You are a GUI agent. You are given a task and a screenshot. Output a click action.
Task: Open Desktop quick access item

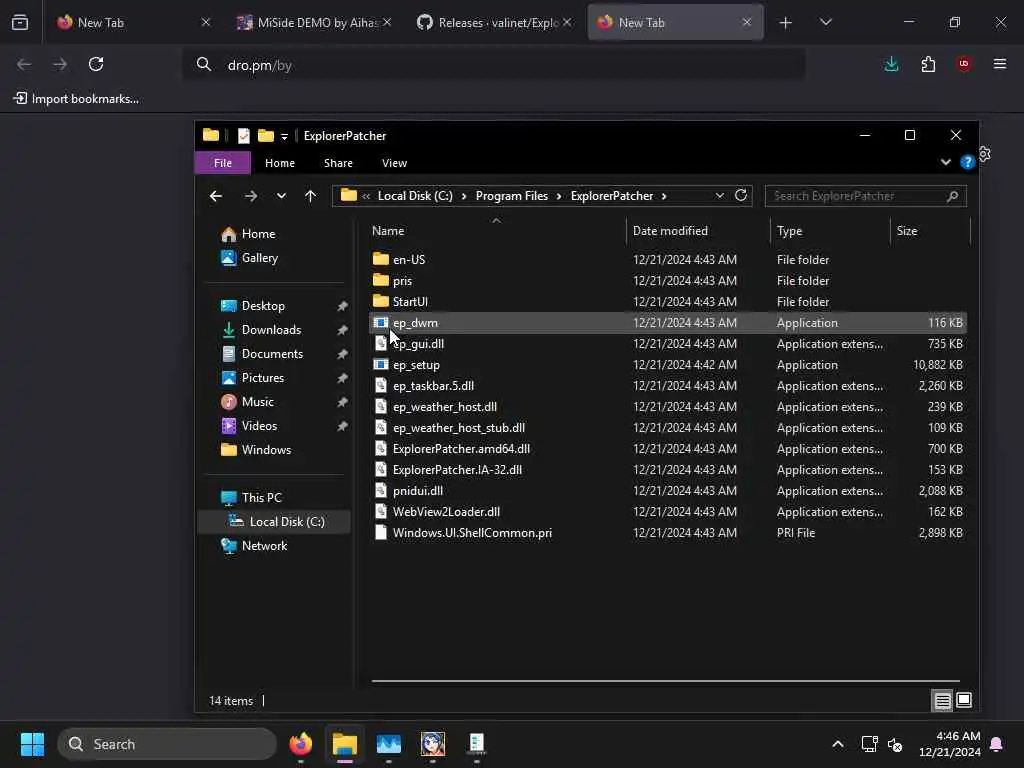pos(263,306)
